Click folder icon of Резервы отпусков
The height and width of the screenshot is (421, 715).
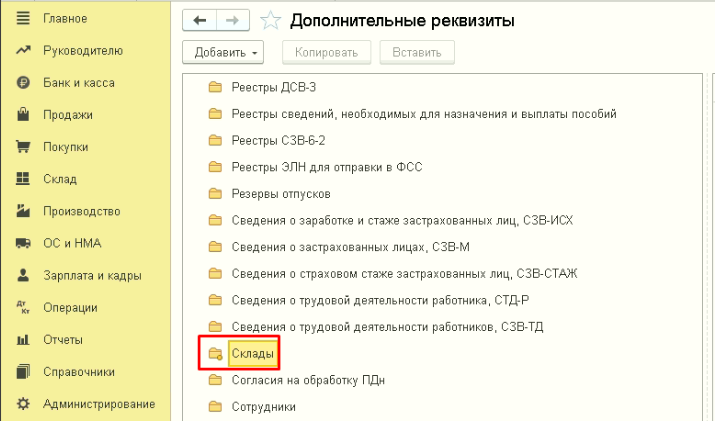coord(215,193)
